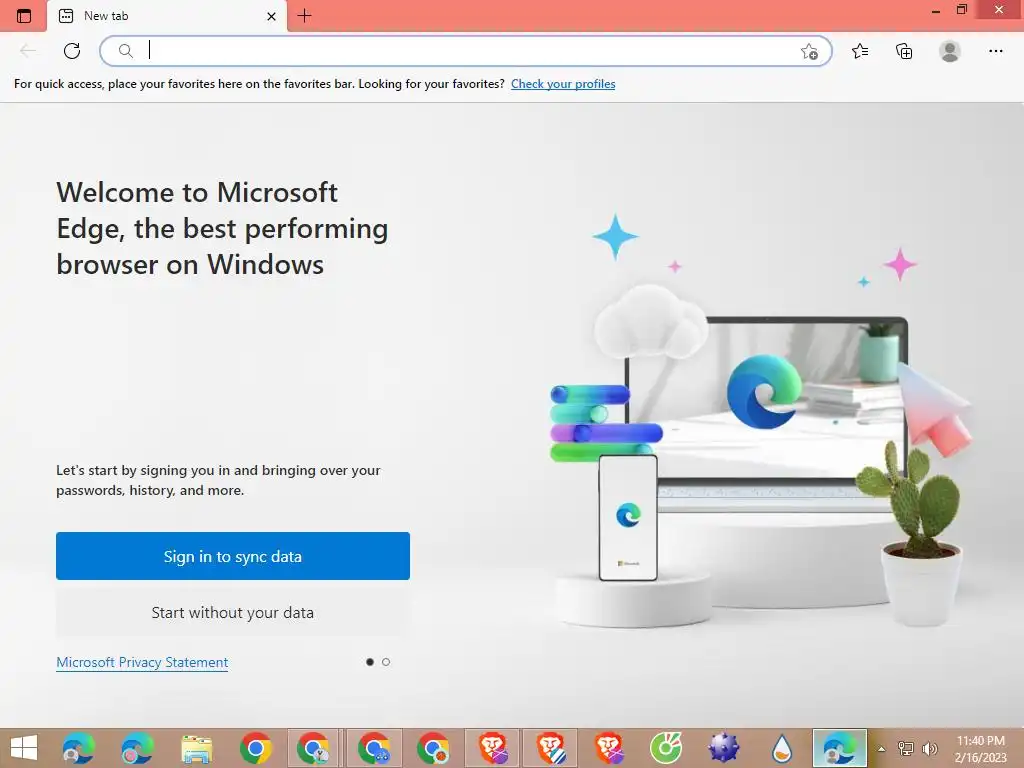Screen dimensions: 1024x768
Task: Open a new tab with plus button
Action: [304, 16]
